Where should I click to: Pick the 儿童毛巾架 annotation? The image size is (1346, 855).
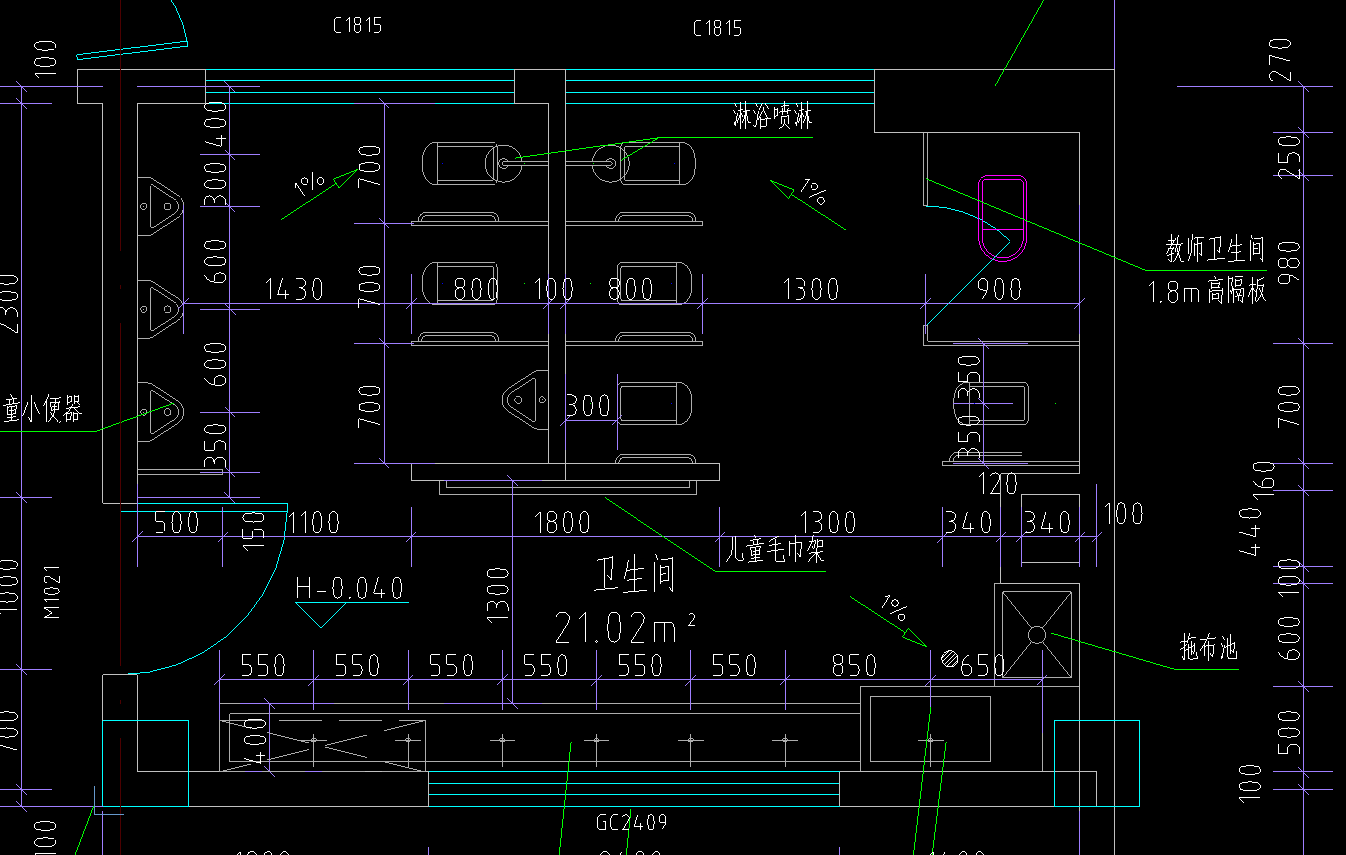coord(776,551)
